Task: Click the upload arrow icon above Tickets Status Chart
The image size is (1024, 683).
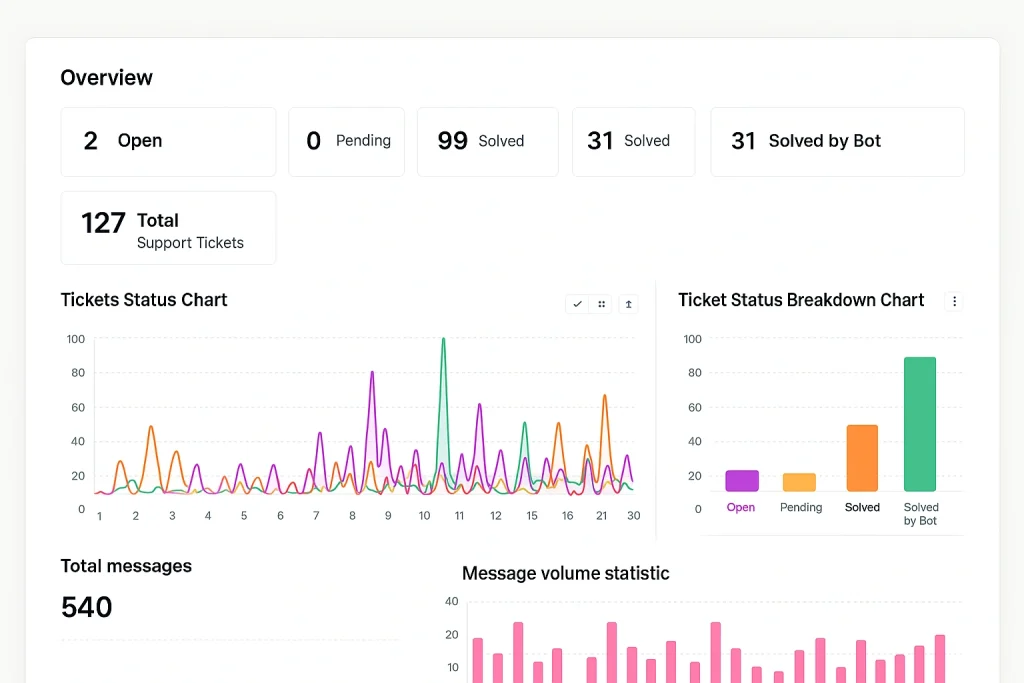Action: click(x=628, y=304)
